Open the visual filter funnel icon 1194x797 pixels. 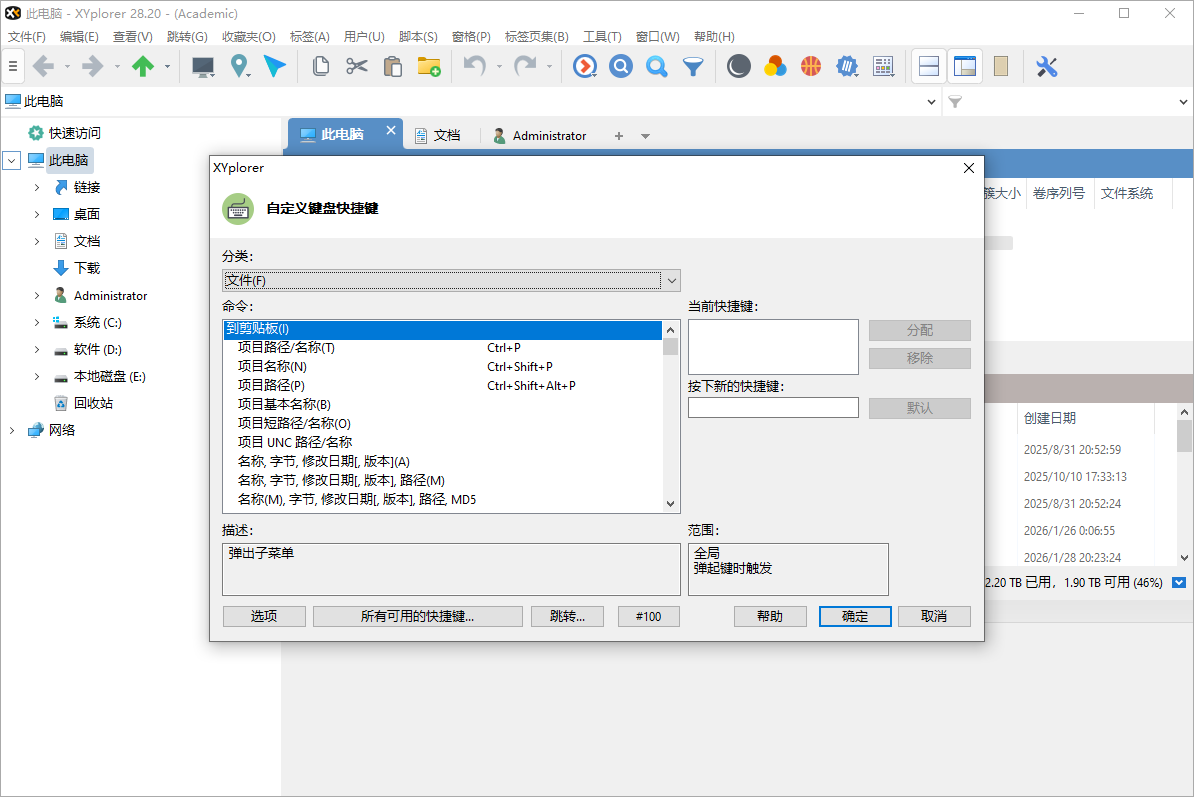pyautogui.click(x=692, y=66)
